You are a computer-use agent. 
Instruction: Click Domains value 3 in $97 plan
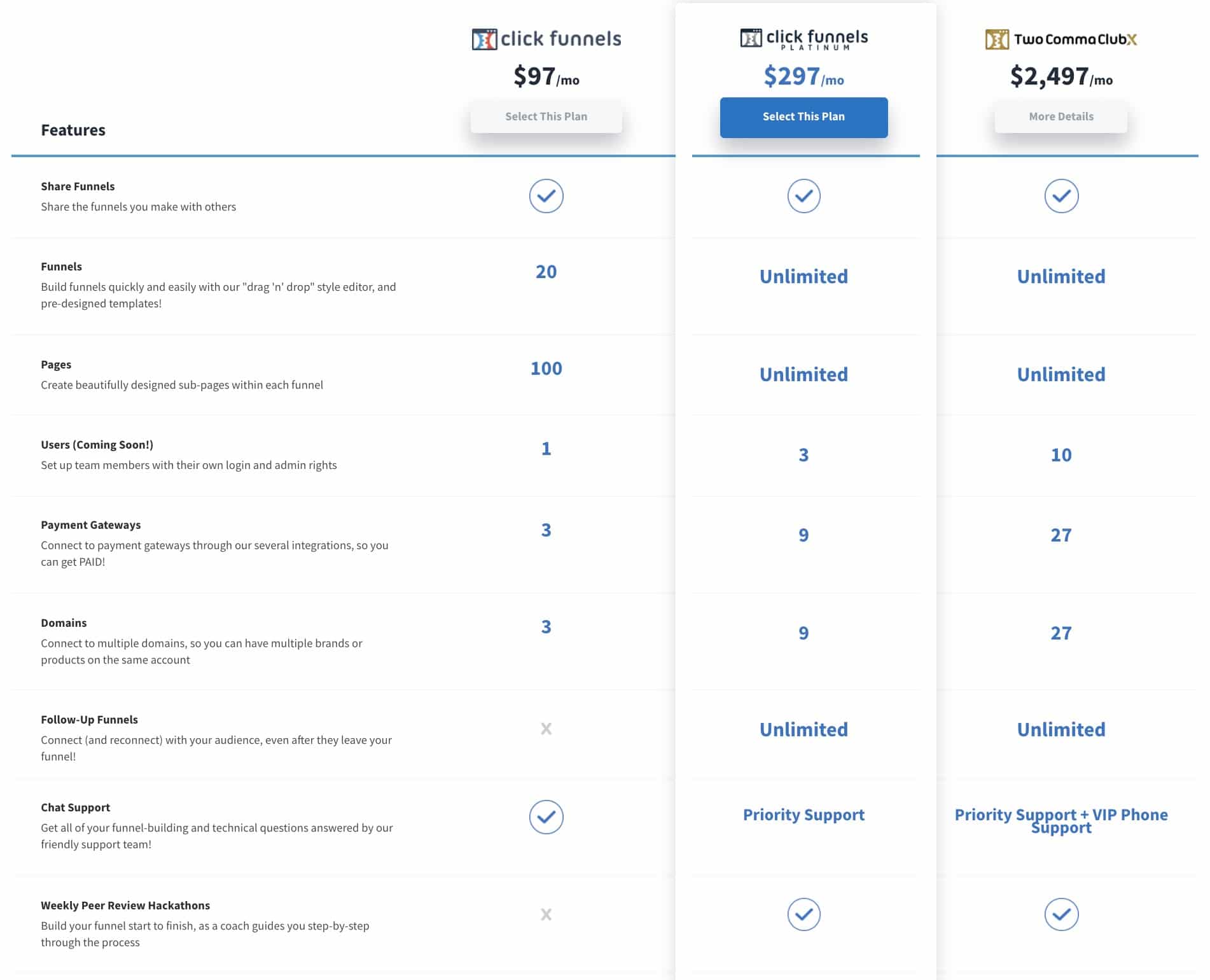coord(546,627)
